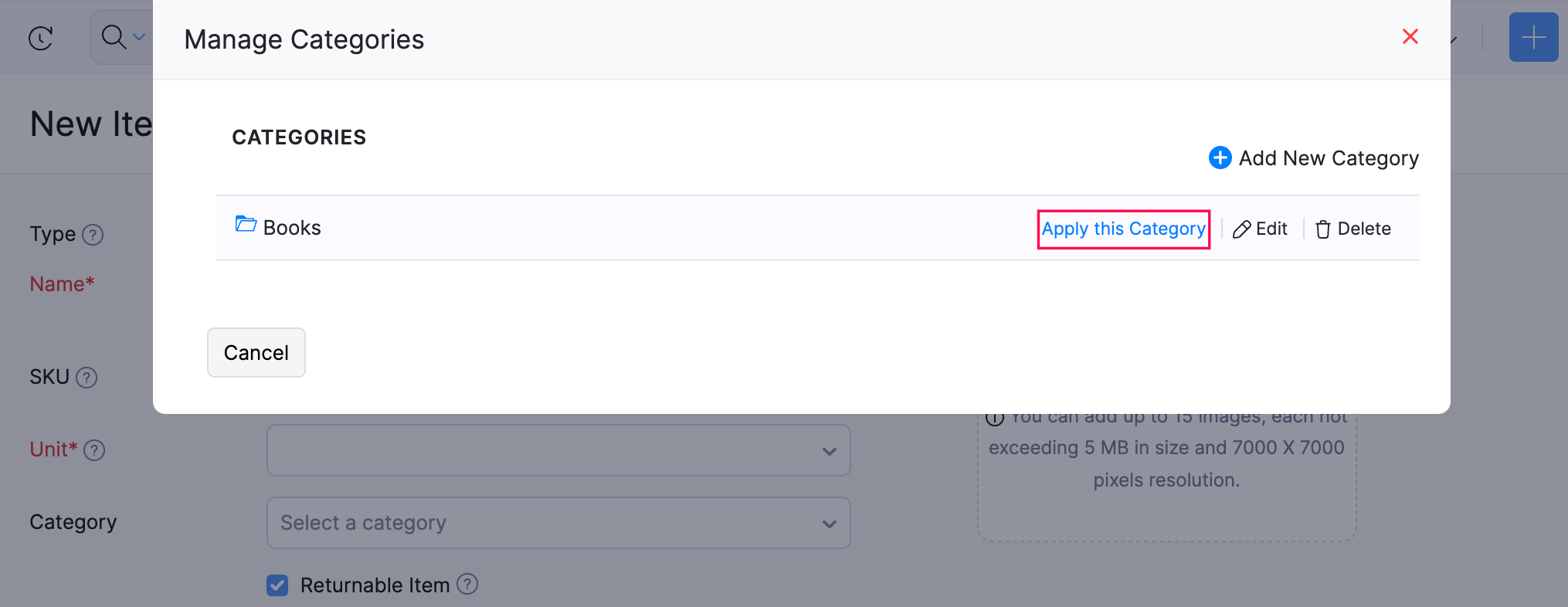The width and height of the screenshot is (1568, 607).
Task: Open the search magnifier icon
Action: point(114,37)
